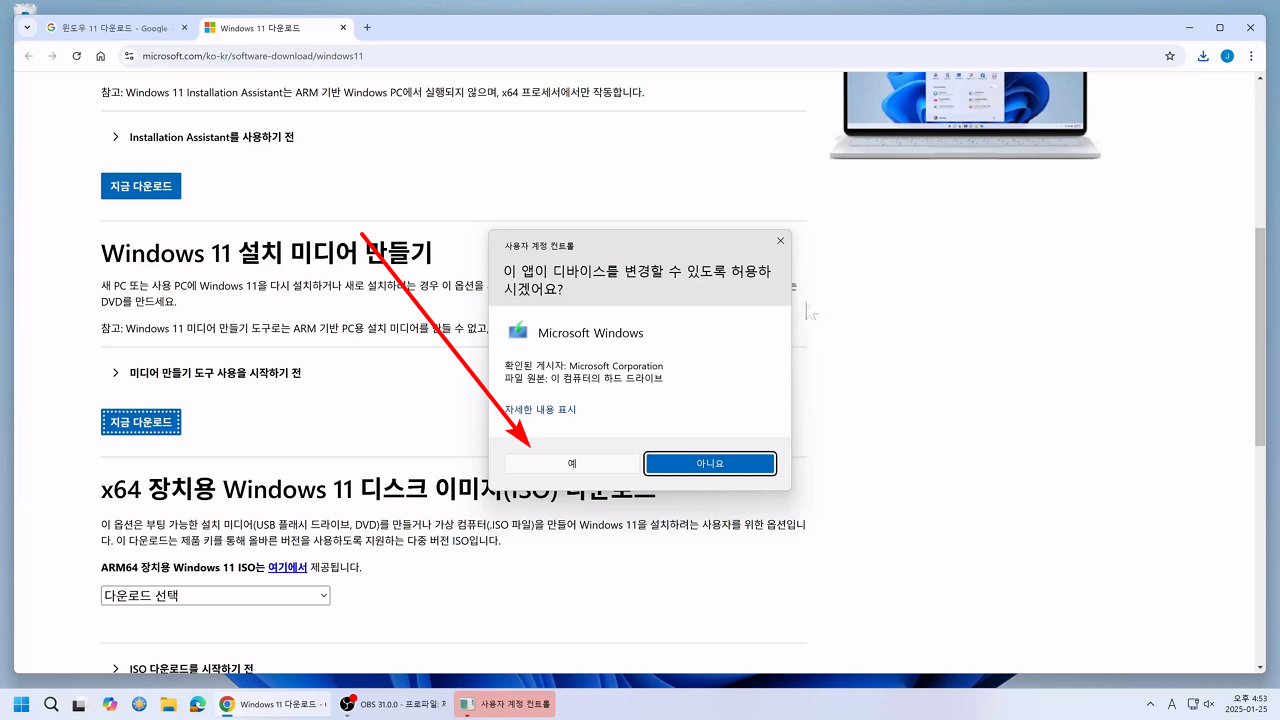1280x720 pixels.
Task: Open the Chrome profile avatar
Action: click(1227, 56)
